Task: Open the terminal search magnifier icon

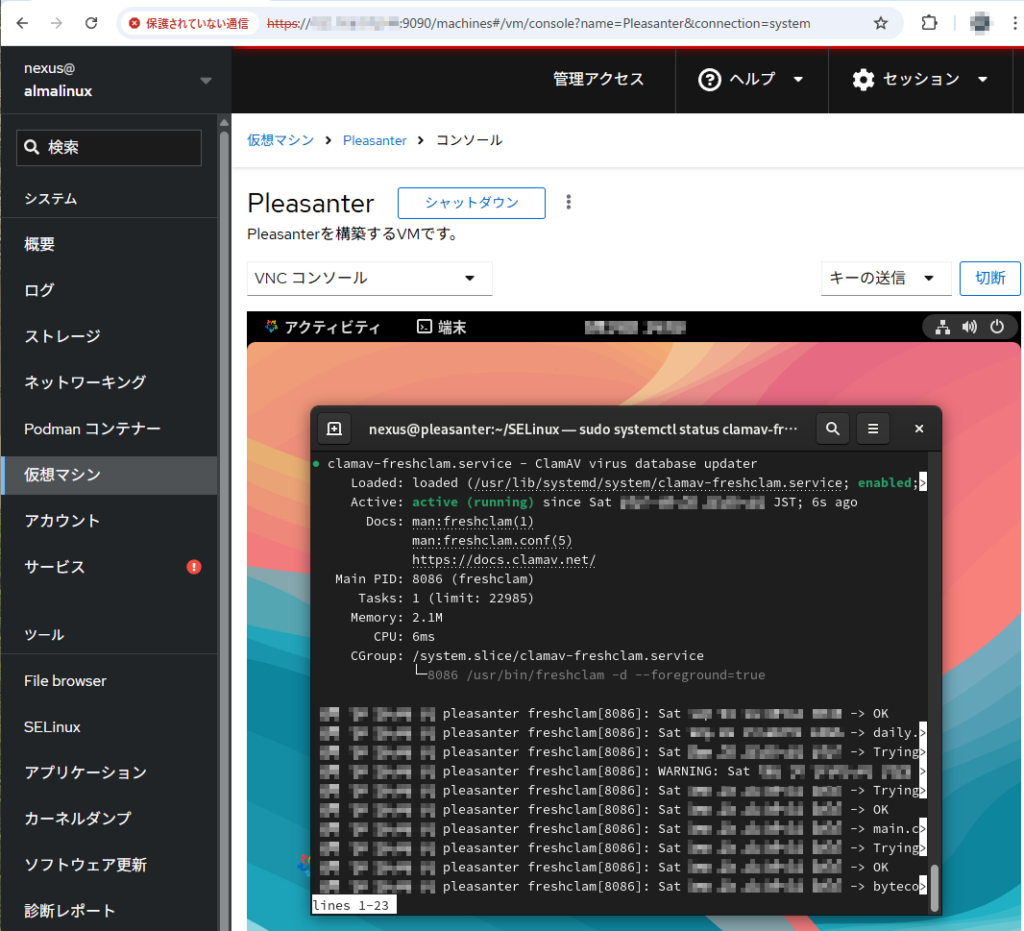Action: (832, 429)
